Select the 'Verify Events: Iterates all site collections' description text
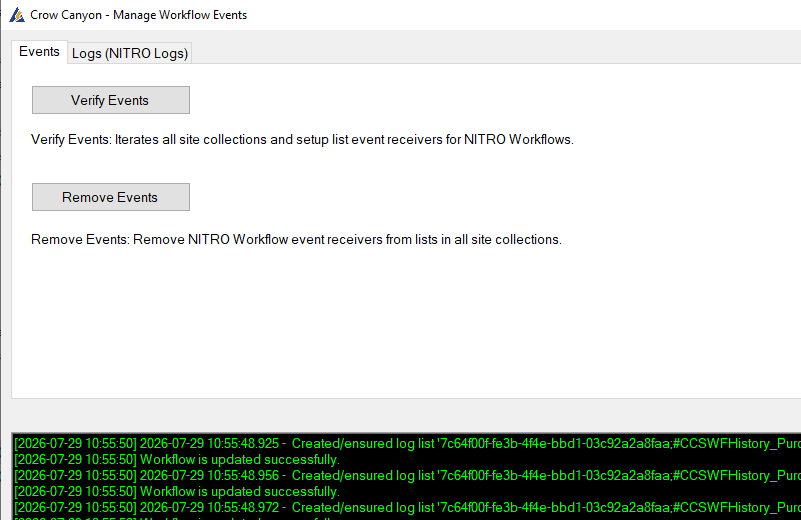Viewport: 801px width, 520px height. click(302, 139)
